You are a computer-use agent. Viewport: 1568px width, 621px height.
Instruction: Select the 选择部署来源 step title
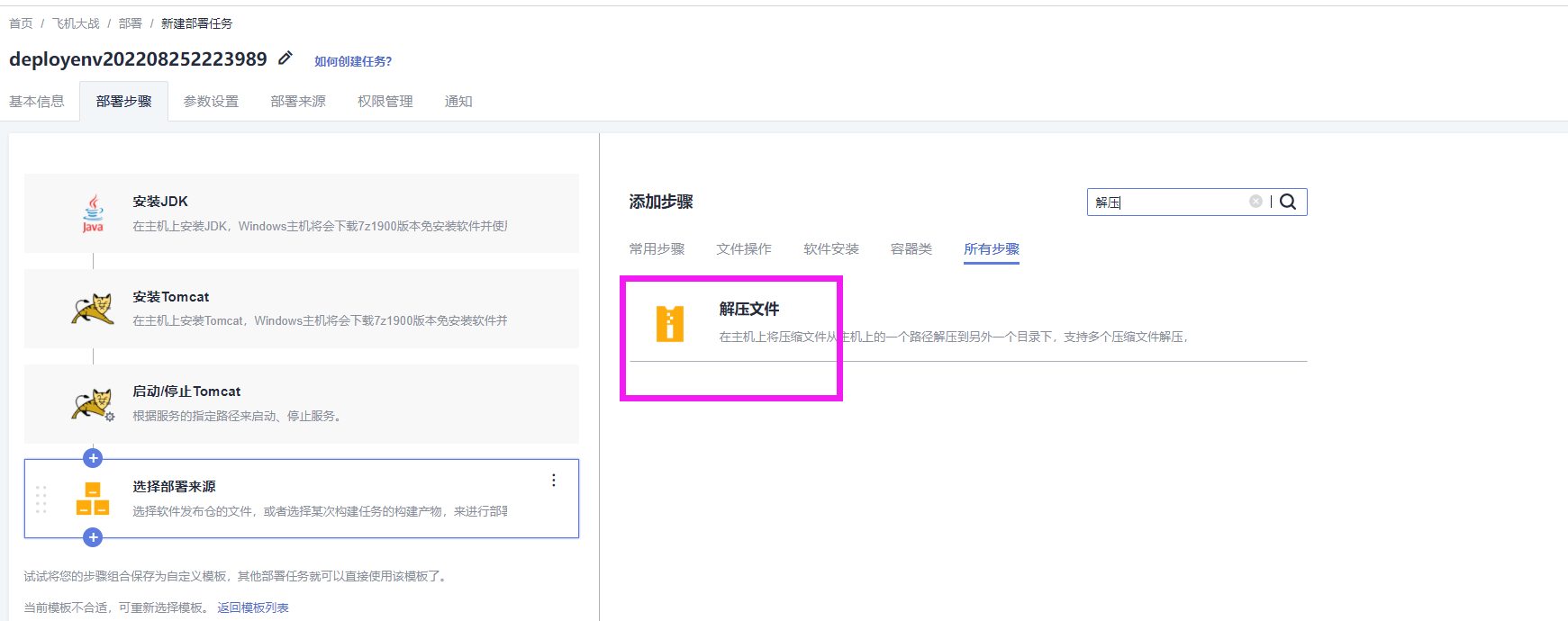click(174, 487)
